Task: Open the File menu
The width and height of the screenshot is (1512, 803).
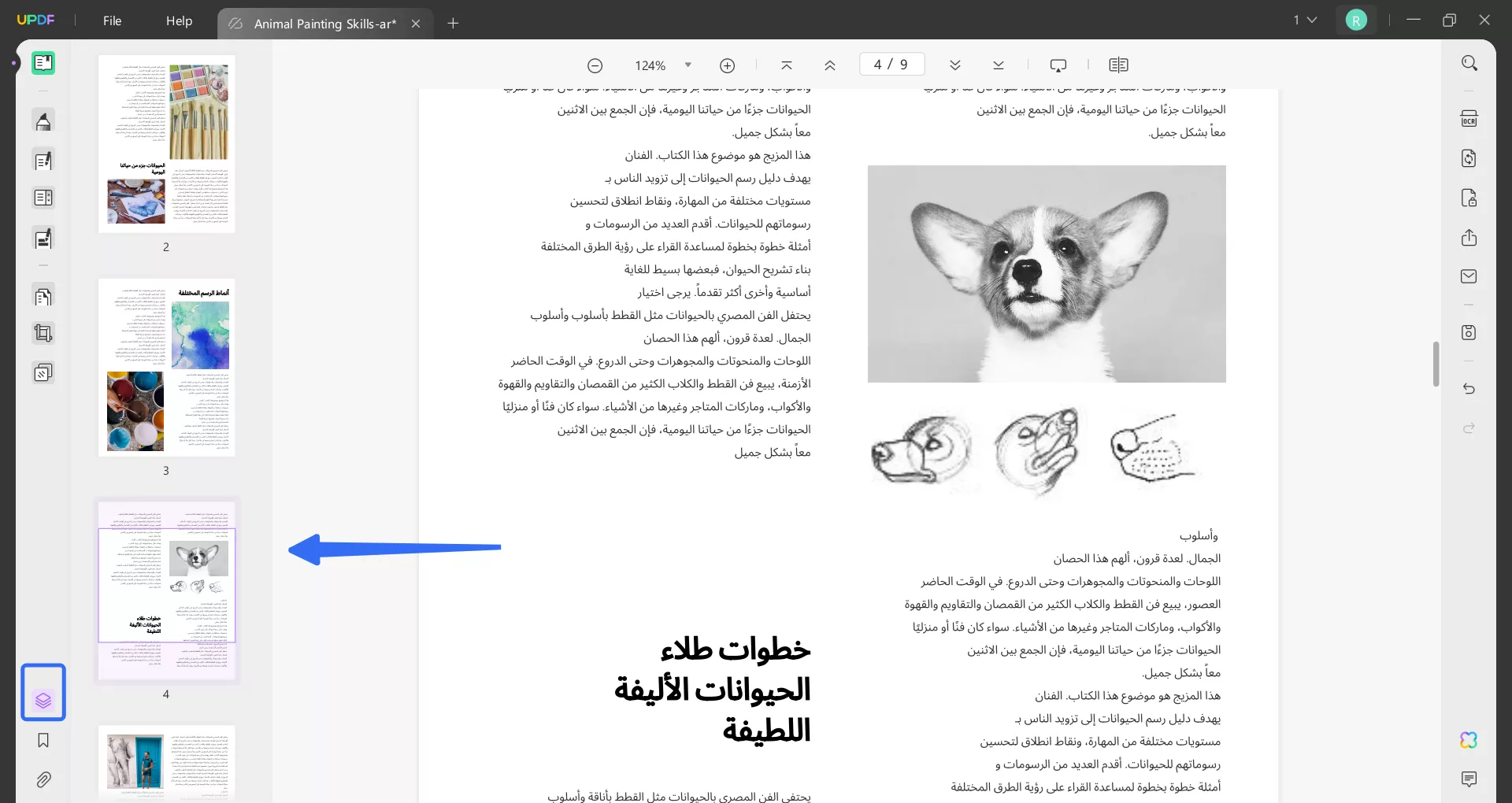Action: [112, 21]
